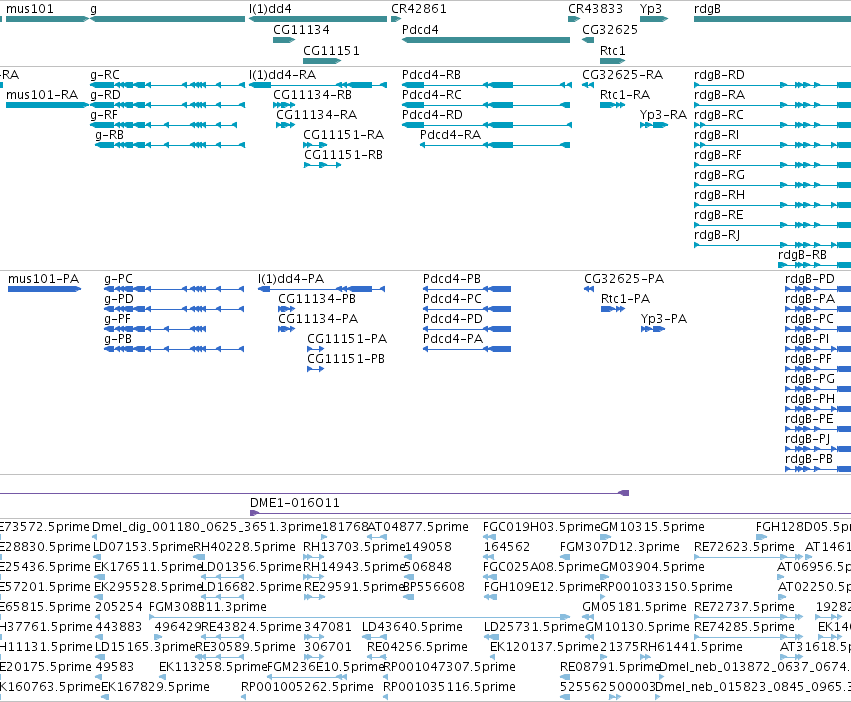Select transcript g-RD
Viewport: 851px width, 702px height.
click(x=105, y=95)
